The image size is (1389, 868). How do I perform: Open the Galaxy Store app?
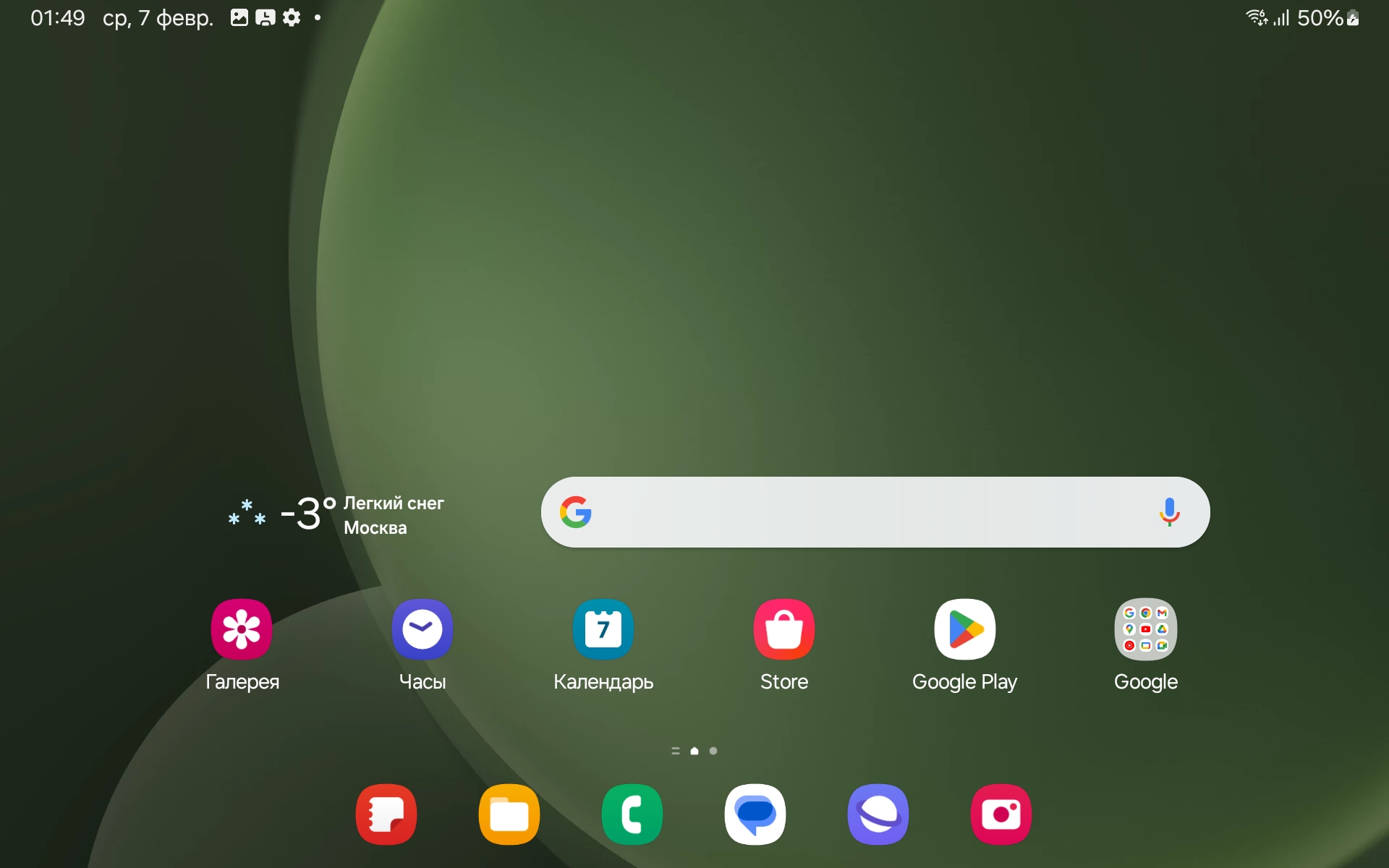point(784,629)
